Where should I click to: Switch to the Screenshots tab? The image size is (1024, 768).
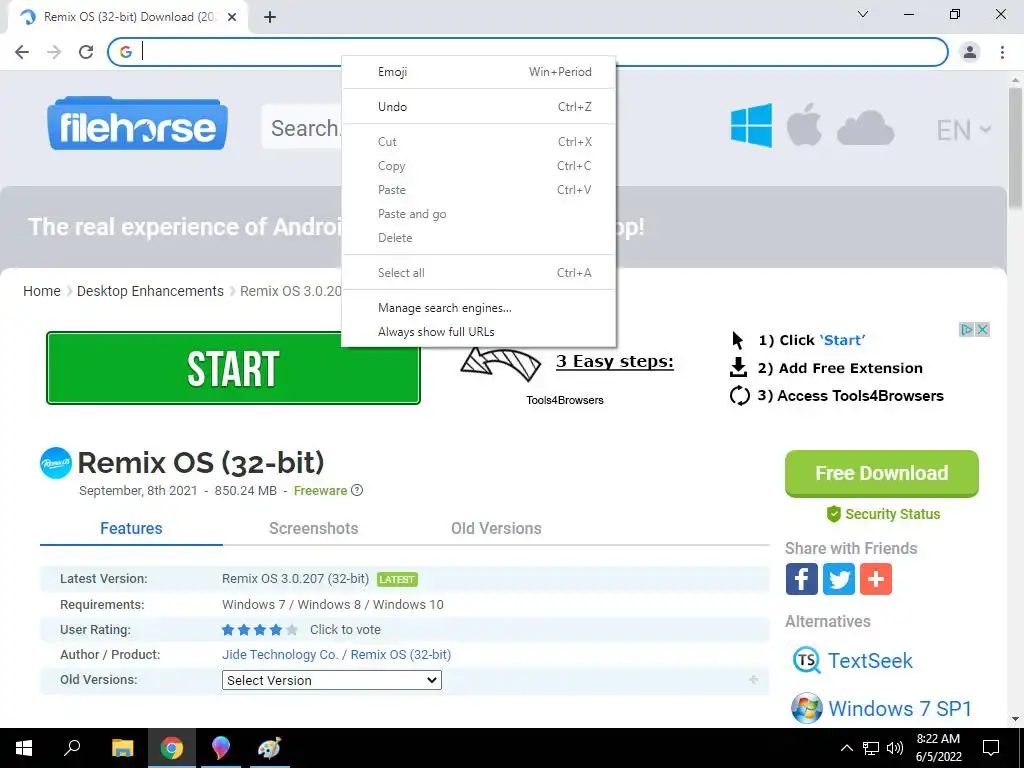click(x=313, y=528)
